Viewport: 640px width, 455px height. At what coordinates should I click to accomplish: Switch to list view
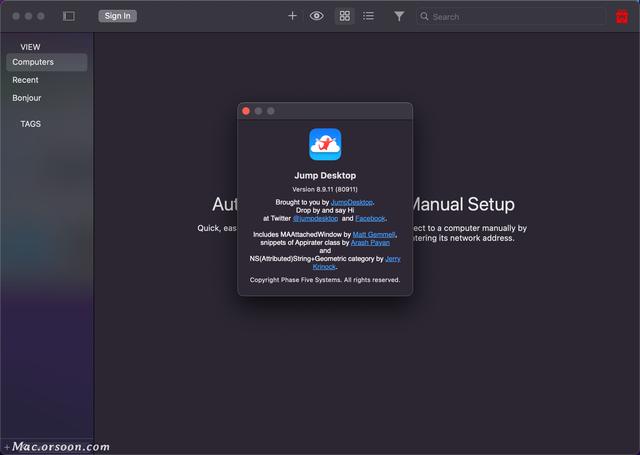point(369,16)
